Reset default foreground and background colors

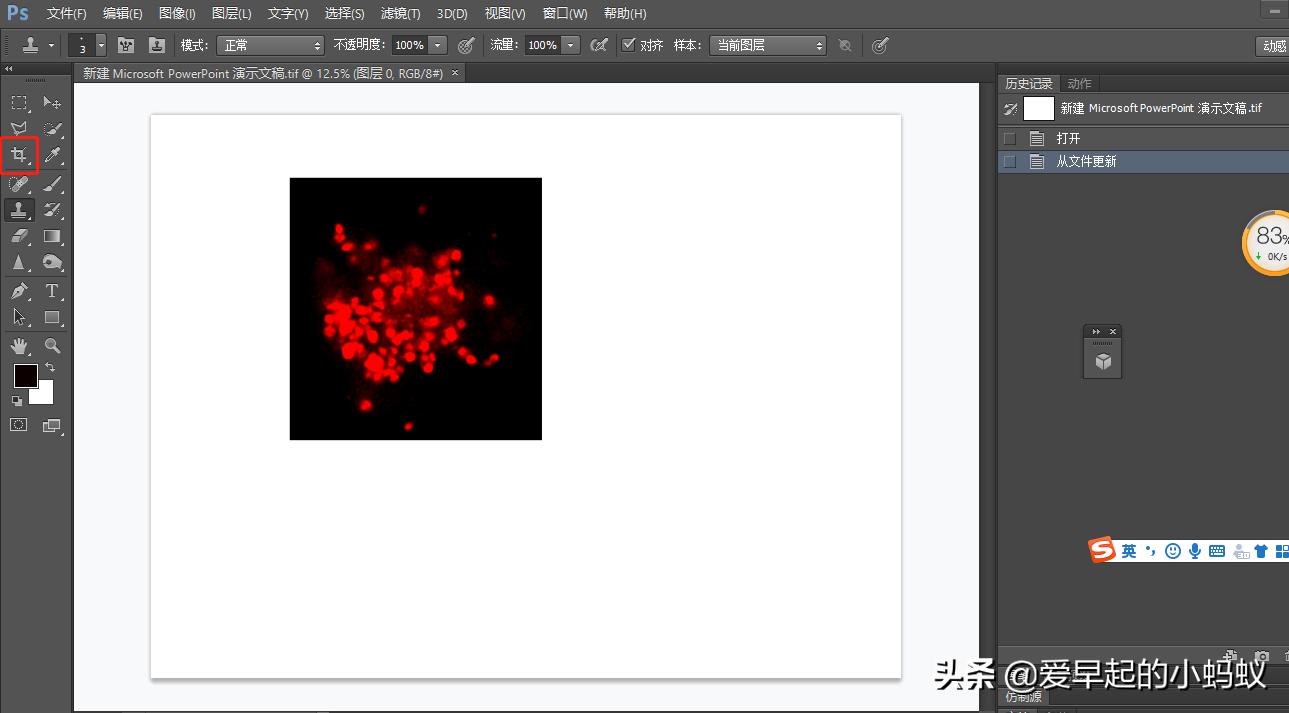point(17,401)
